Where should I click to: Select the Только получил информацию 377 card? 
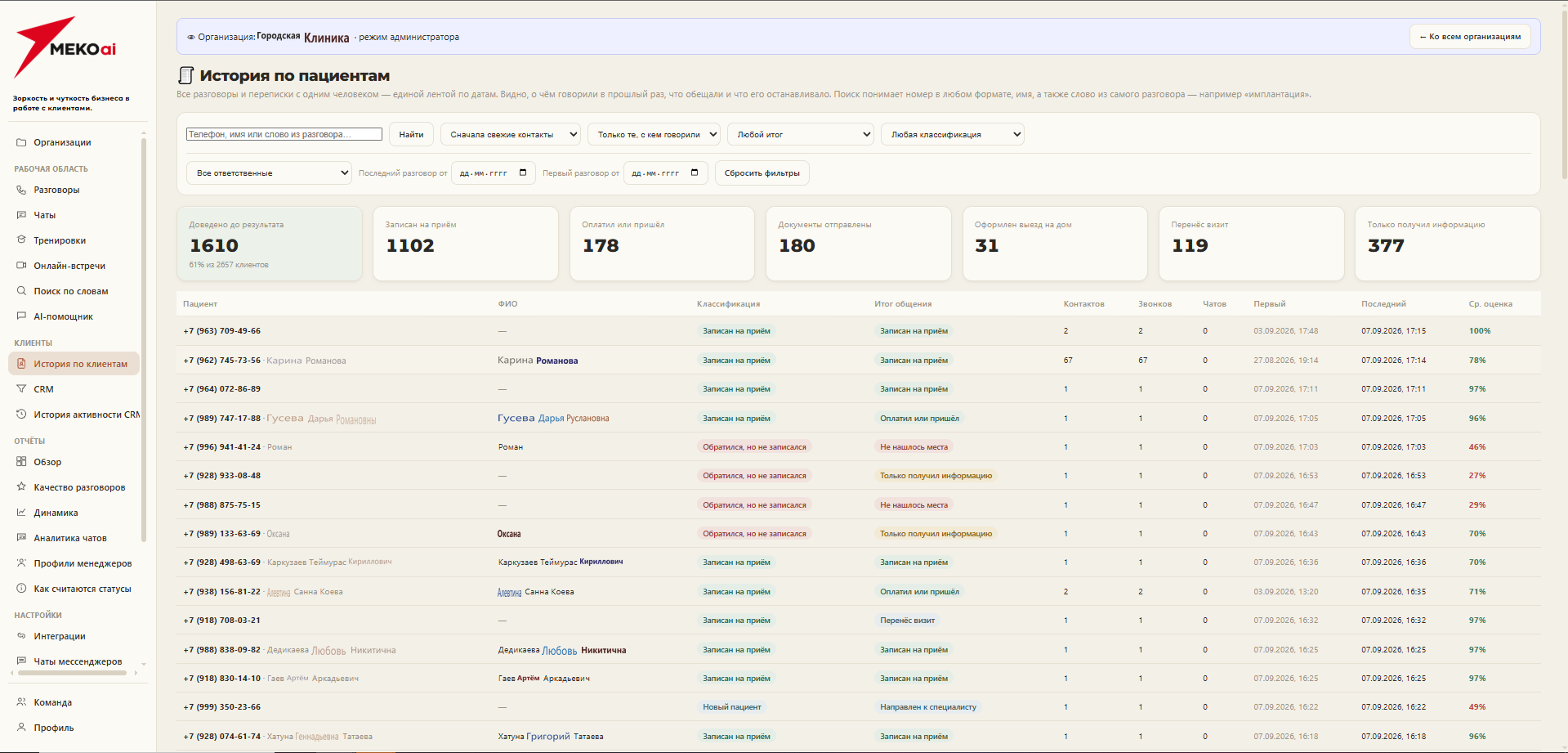pyautogui.click(x=1448, y=244)
